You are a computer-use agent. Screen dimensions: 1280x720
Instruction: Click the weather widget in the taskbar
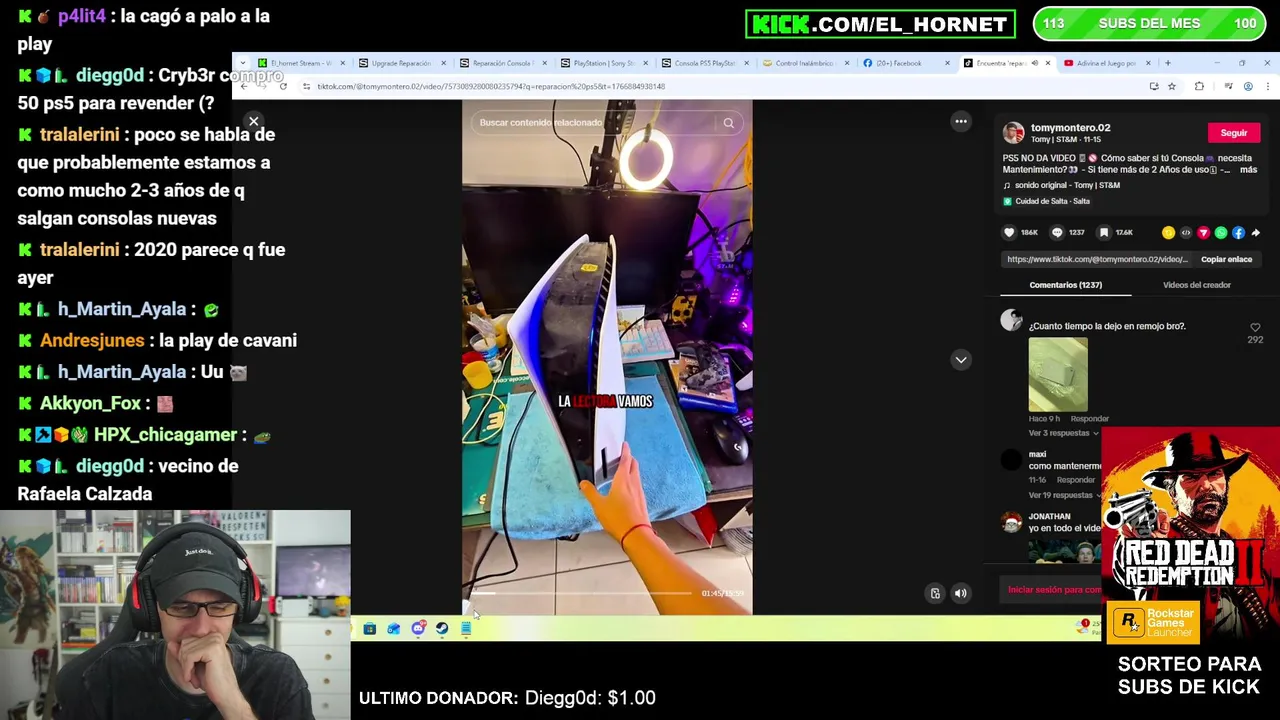tap(1088, 627)
